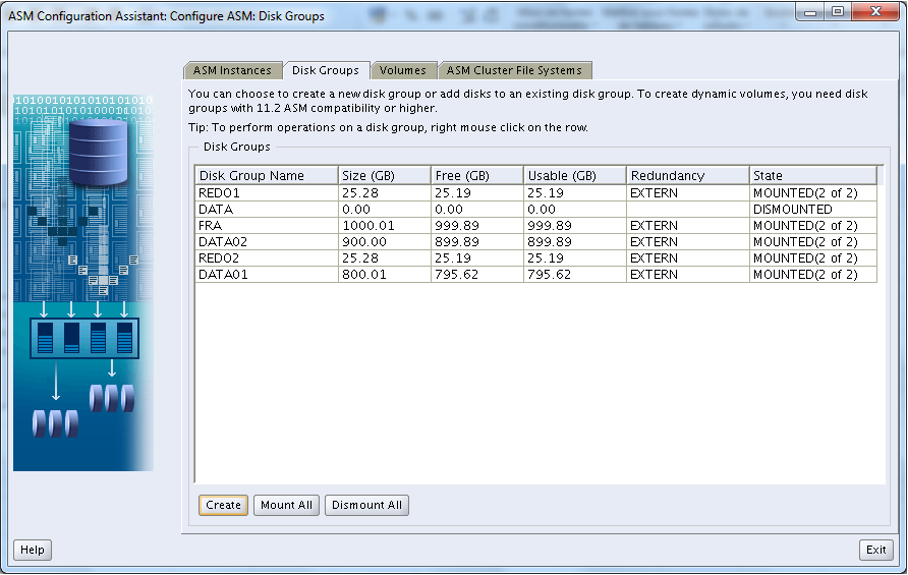Sort by Disk Group Name column header

266,175
